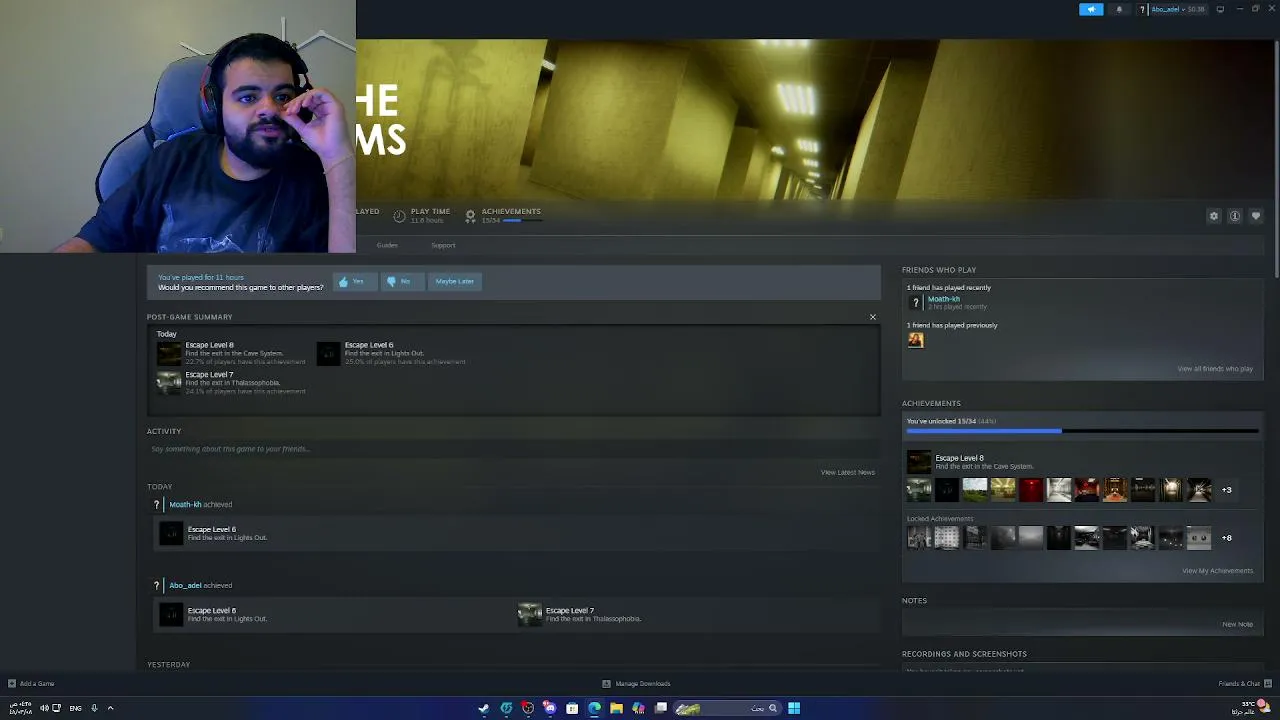Click the thumbs-down No recommend button
The image size is (1280, 720).
point(400,282)
